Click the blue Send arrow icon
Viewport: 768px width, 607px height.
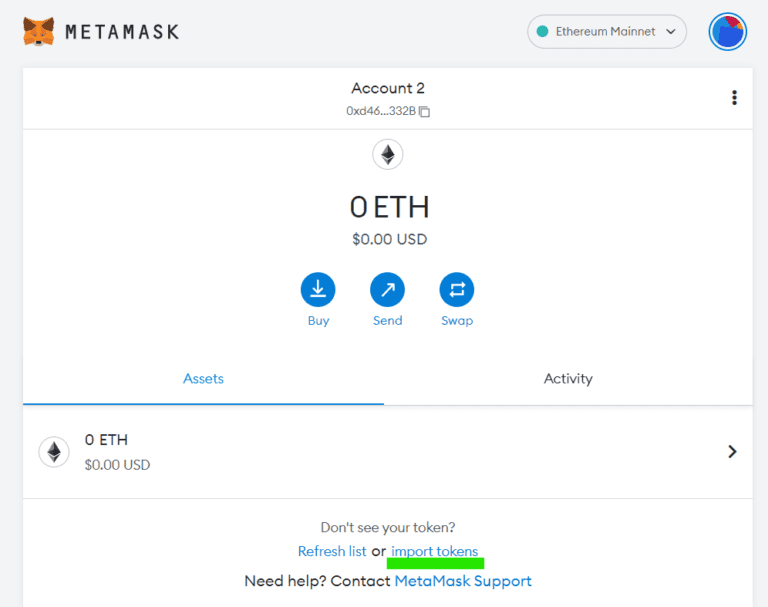[387, 290]
